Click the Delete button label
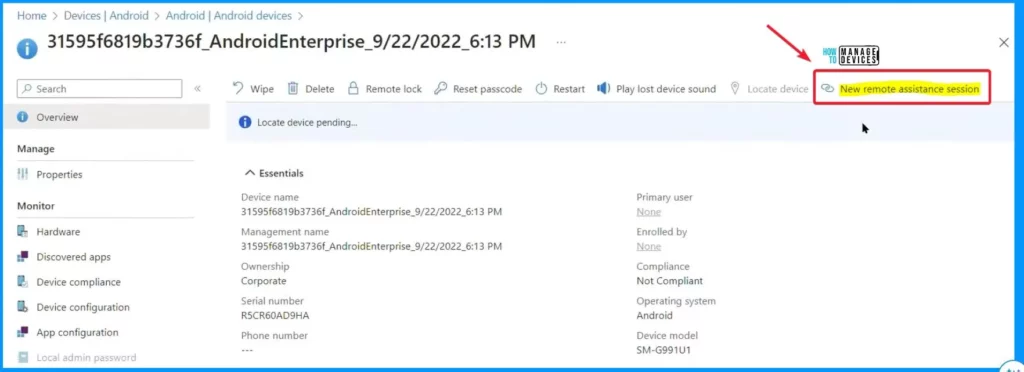This screenshot has width=1024, height=372. [x=319, y=89]
